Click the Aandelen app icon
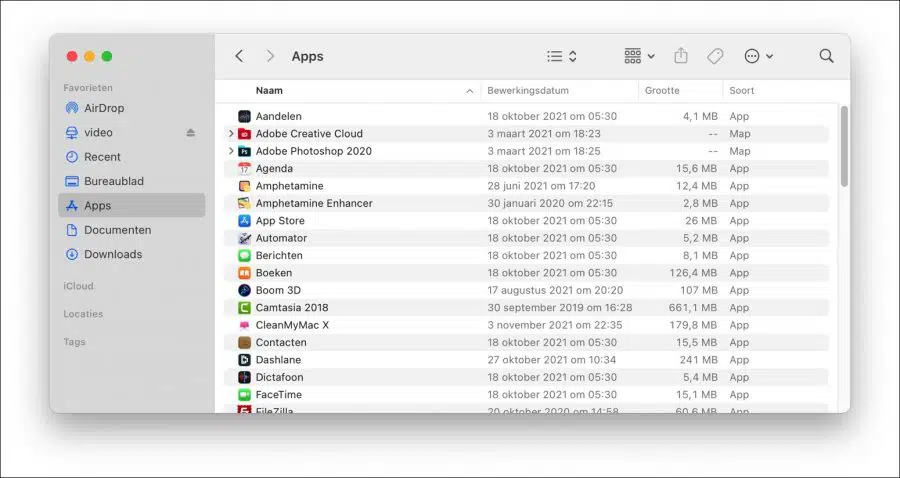900x478 pixels. click(x=245, y=116)
